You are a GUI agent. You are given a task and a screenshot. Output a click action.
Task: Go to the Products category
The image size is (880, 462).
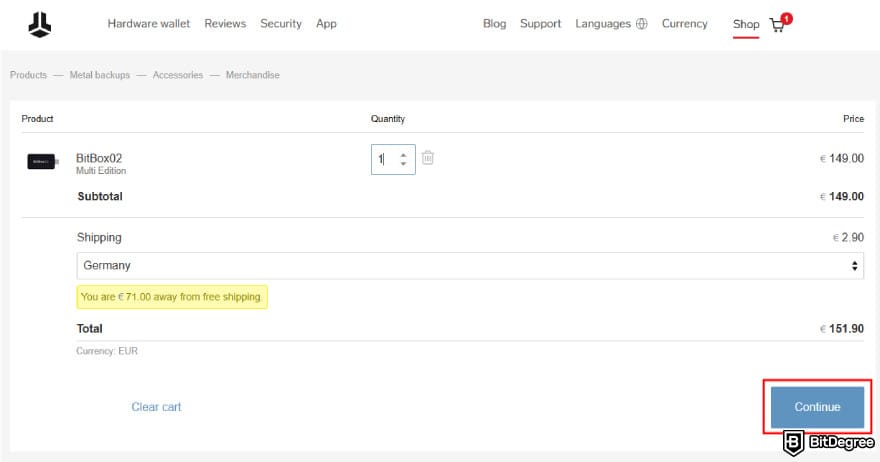pyautogui.click(x=28, y=75)
